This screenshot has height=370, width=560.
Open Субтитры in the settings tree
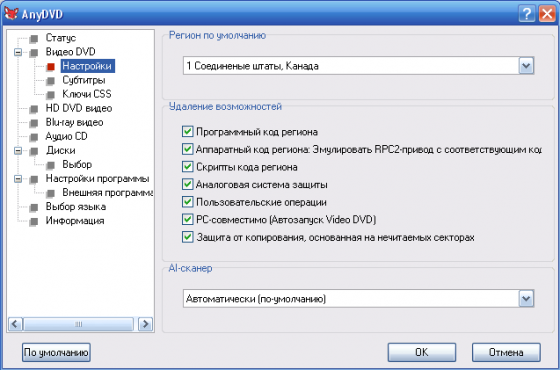(x=84, y=80)
